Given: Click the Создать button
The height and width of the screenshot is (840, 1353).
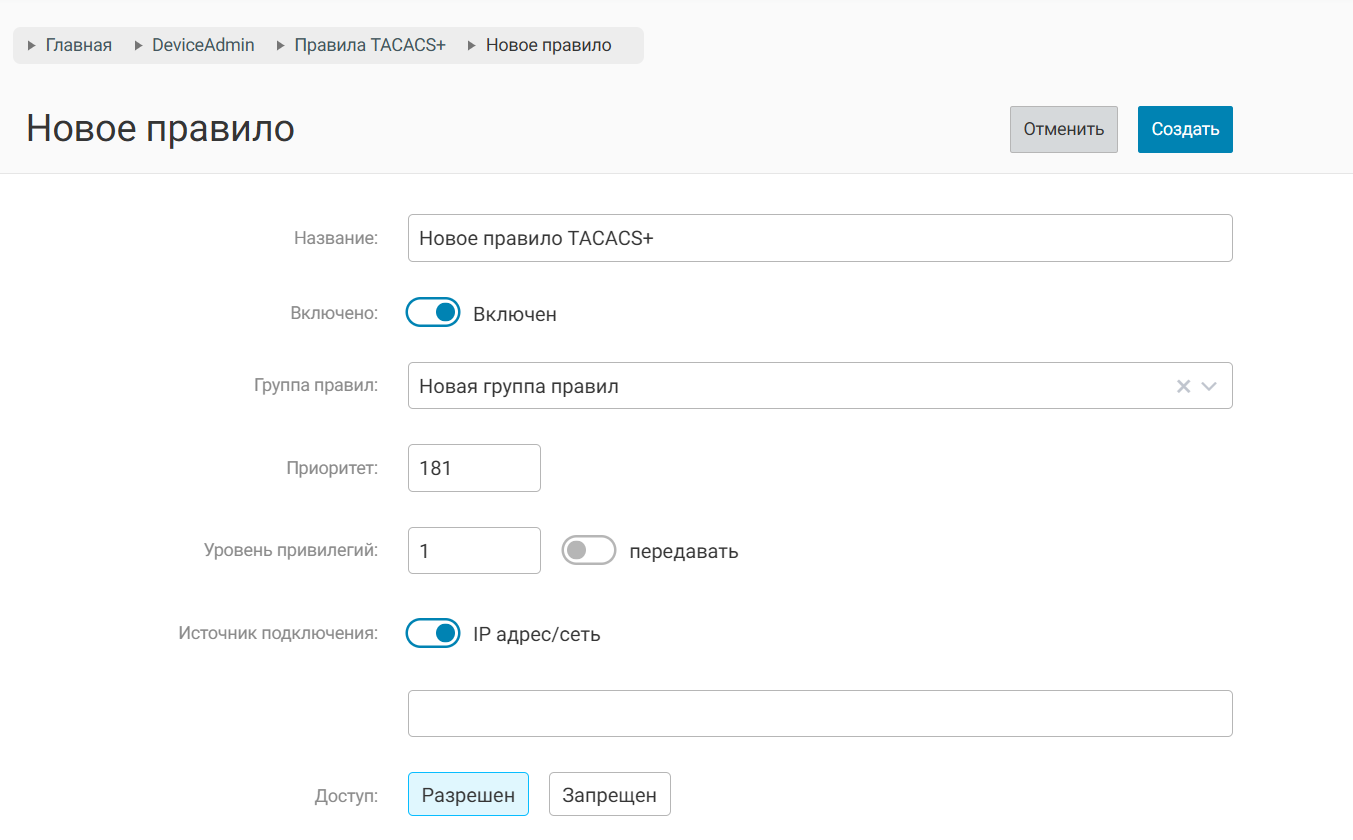Looking at the screenshot, I should pos(1185,129).
